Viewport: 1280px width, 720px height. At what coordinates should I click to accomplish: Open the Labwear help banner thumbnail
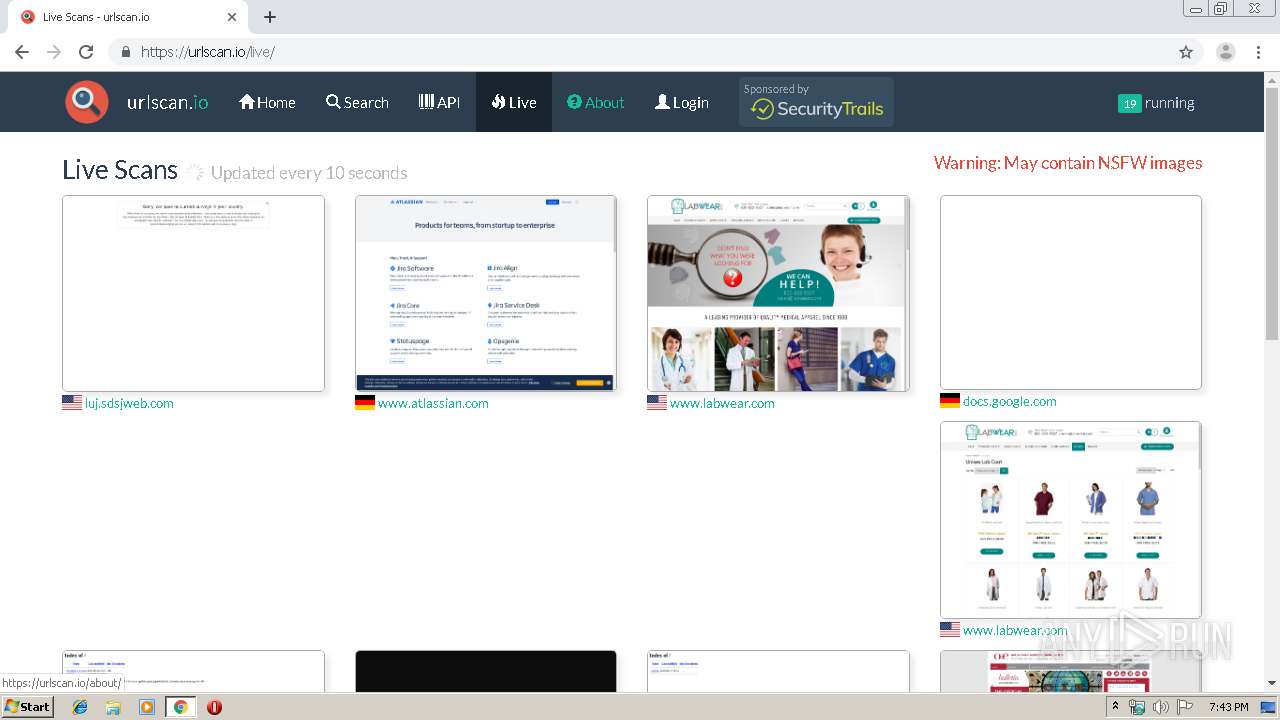(x=778, y=293)
